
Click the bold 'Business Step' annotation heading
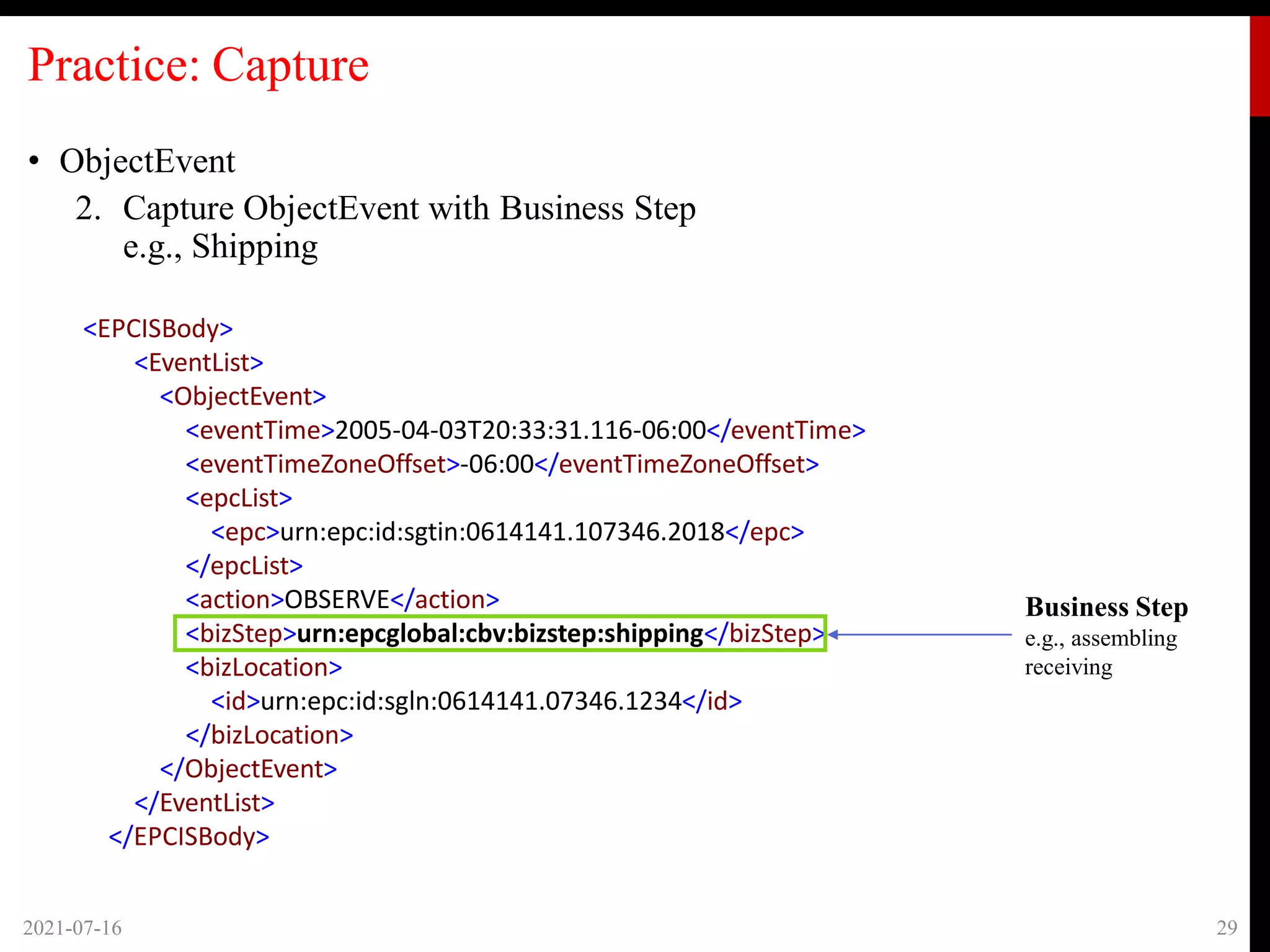[x=1107, y=608]
